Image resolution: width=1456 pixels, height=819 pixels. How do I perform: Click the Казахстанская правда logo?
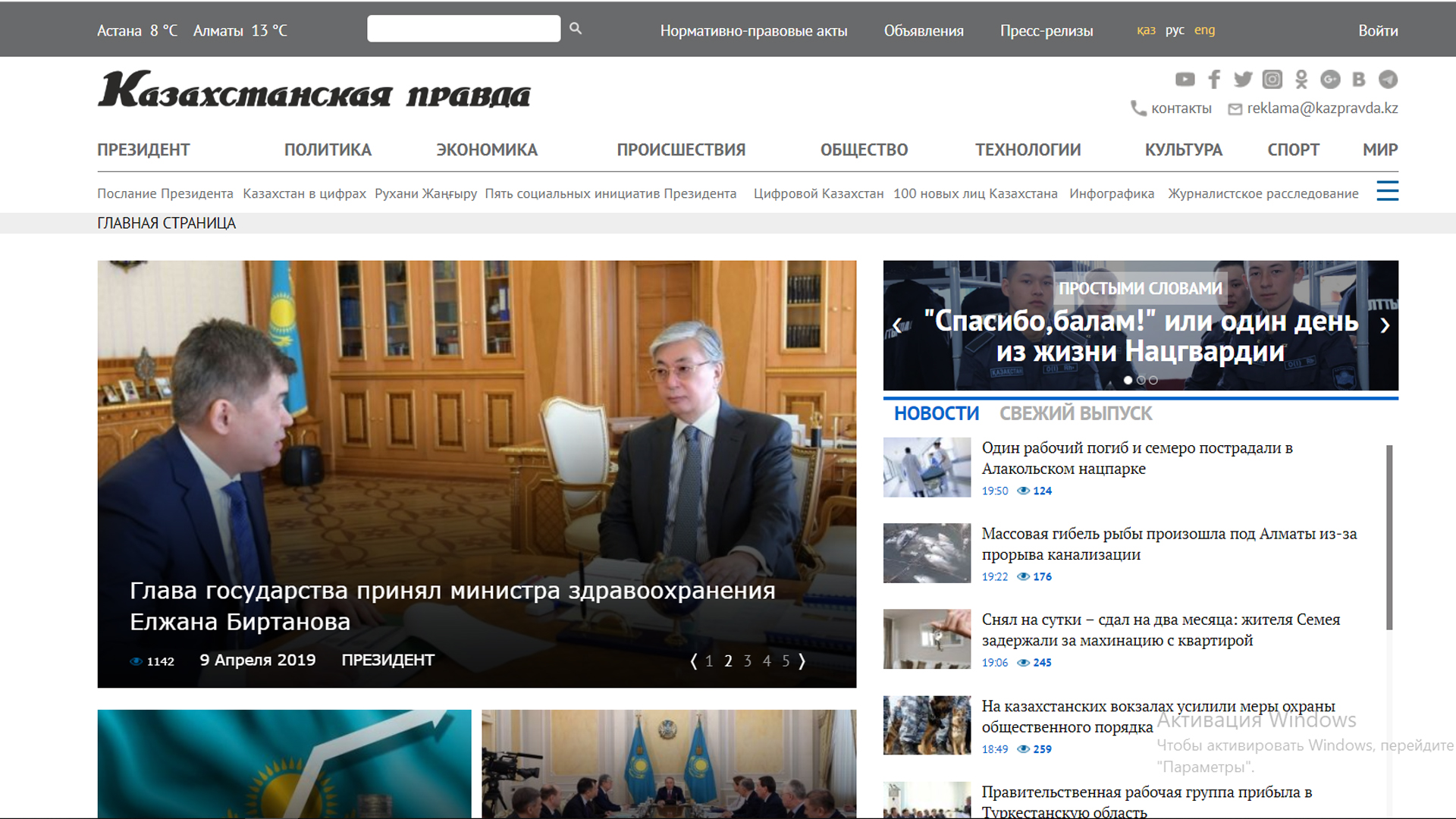[314, 89]
